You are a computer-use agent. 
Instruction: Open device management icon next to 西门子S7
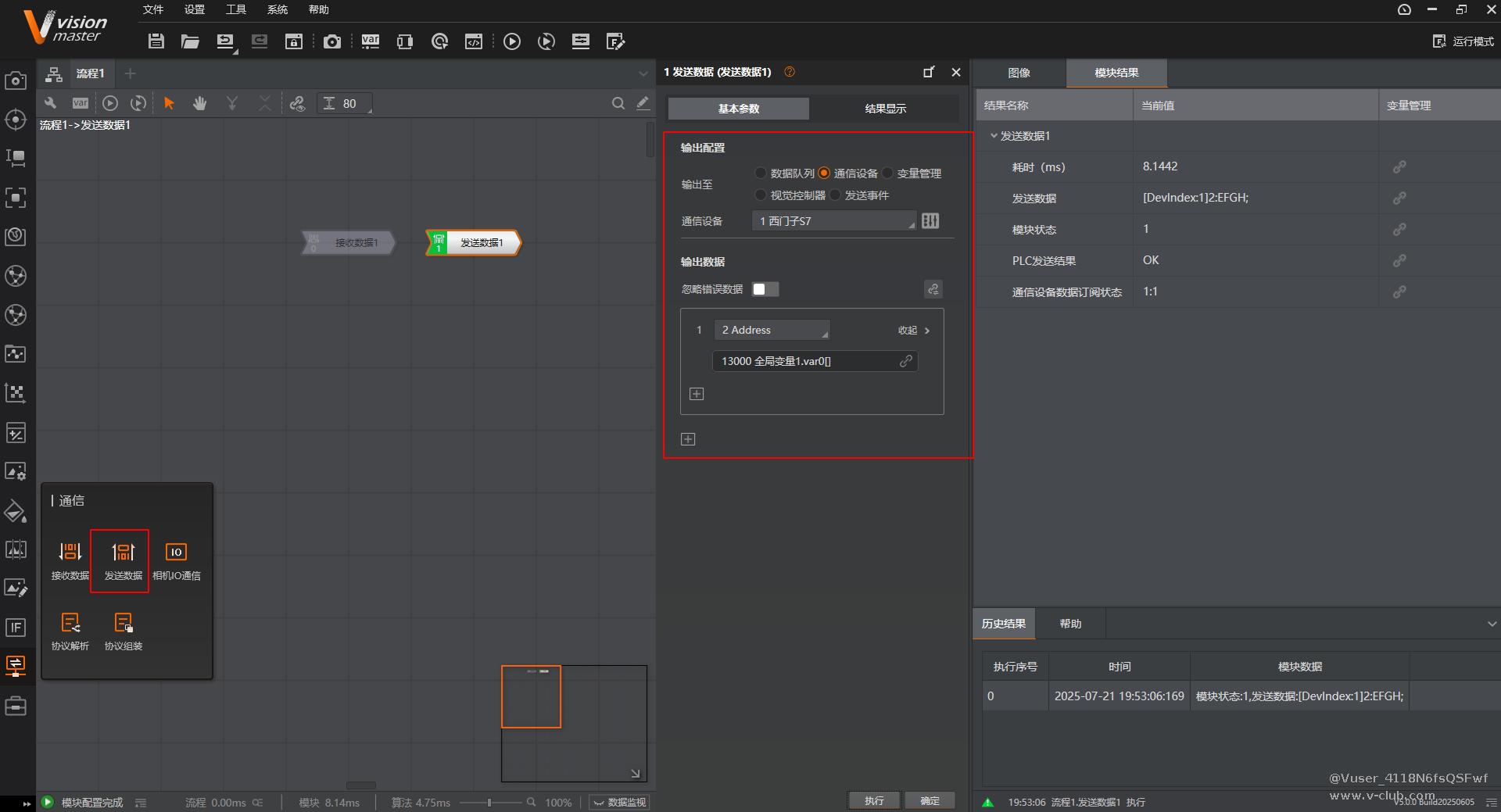click(930, 221)
